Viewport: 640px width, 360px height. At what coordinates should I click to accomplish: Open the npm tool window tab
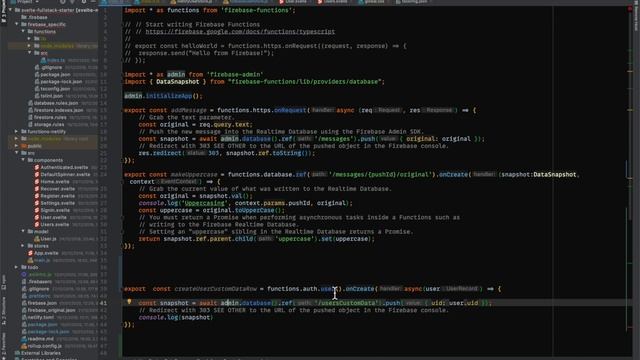coord(4,282)
